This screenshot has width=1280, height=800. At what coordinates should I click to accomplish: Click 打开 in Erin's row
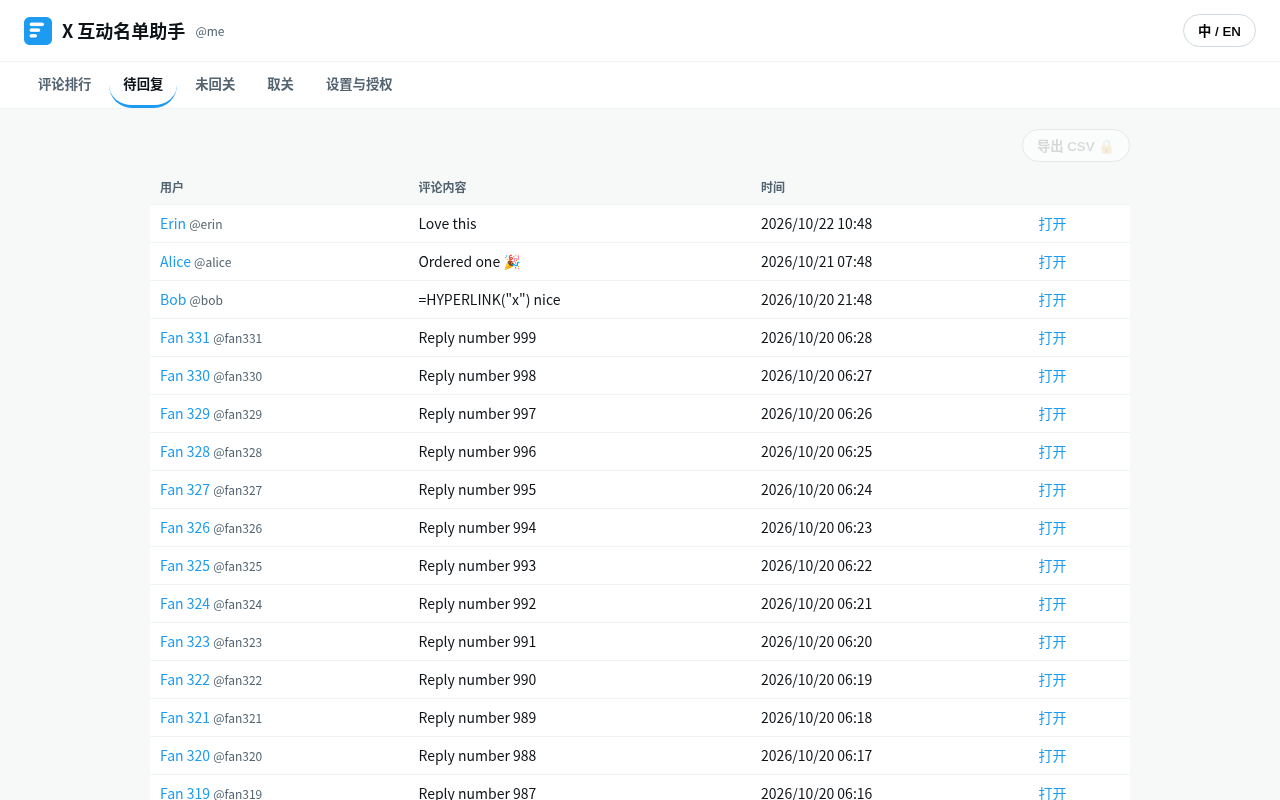1052,224
